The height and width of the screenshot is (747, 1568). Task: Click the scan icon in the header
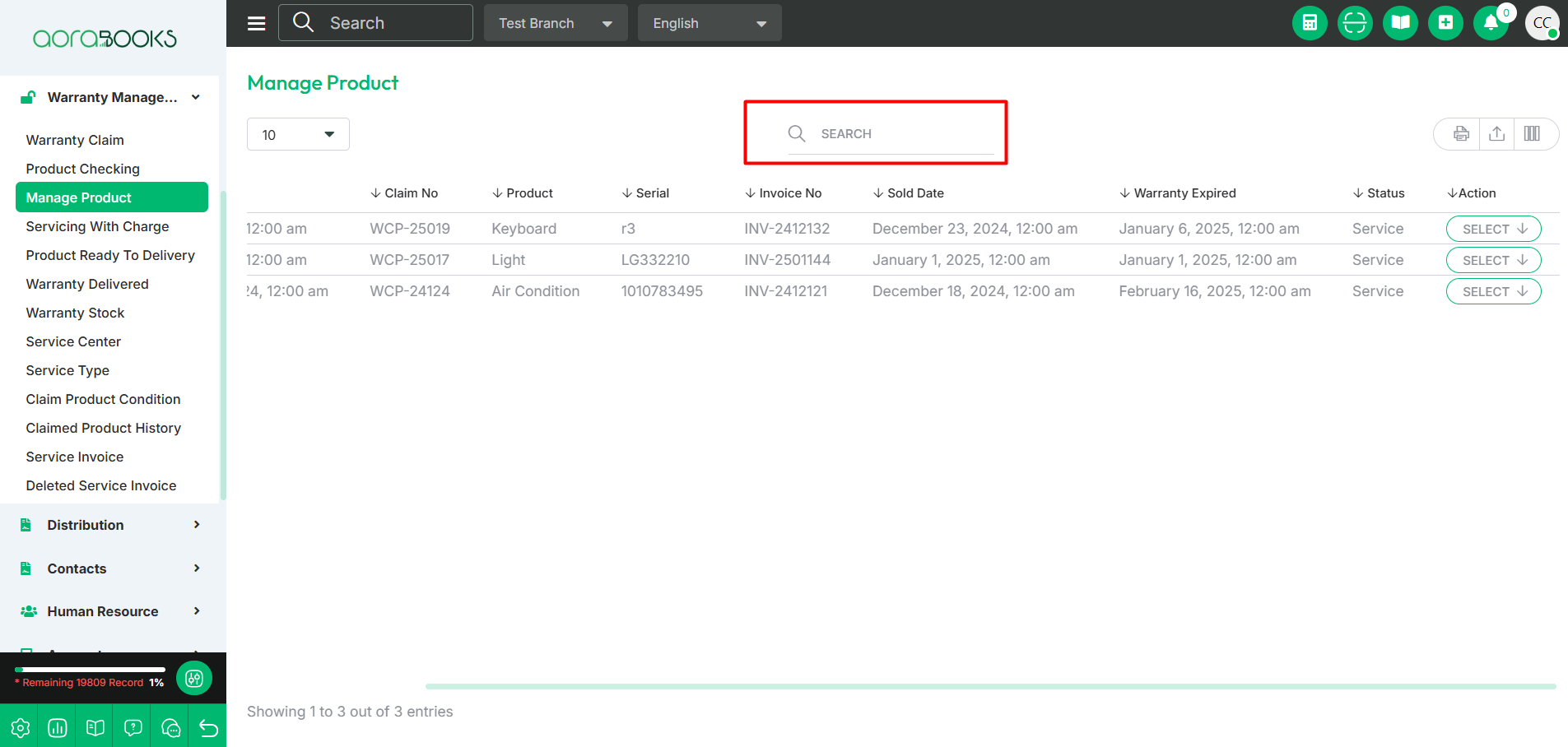(1355, 23)
